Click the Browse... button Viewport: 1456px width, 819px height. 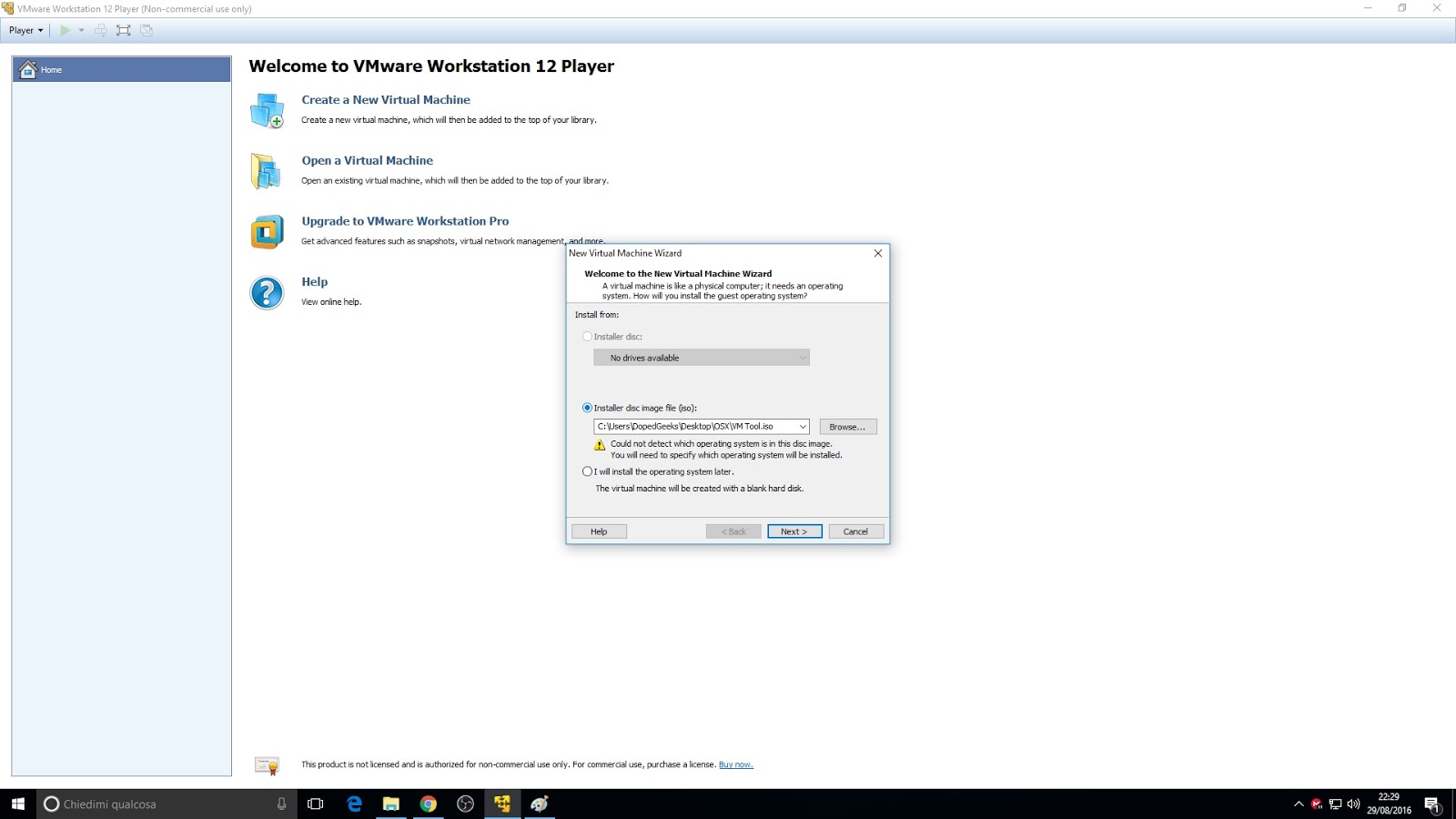[848, 427]
